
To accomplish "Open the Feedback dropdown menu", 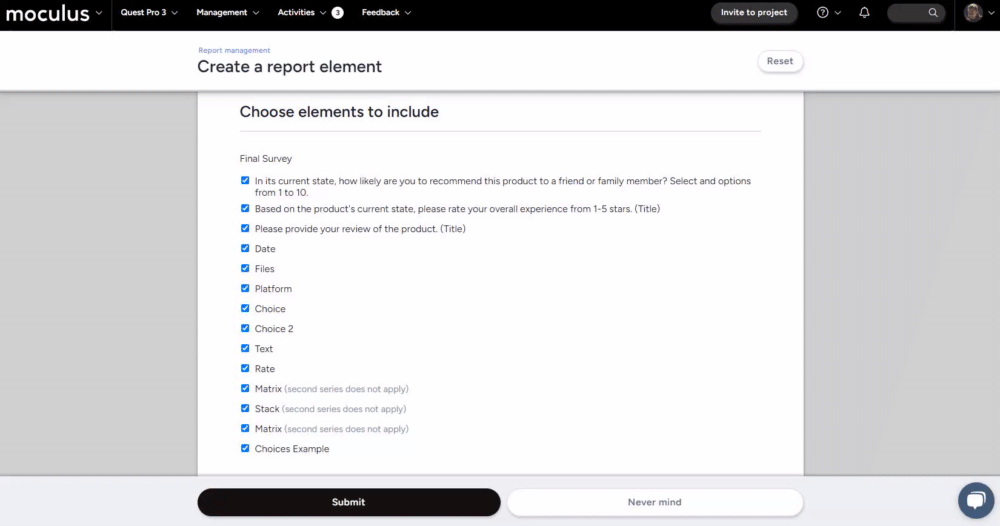I will click(386, 13).
